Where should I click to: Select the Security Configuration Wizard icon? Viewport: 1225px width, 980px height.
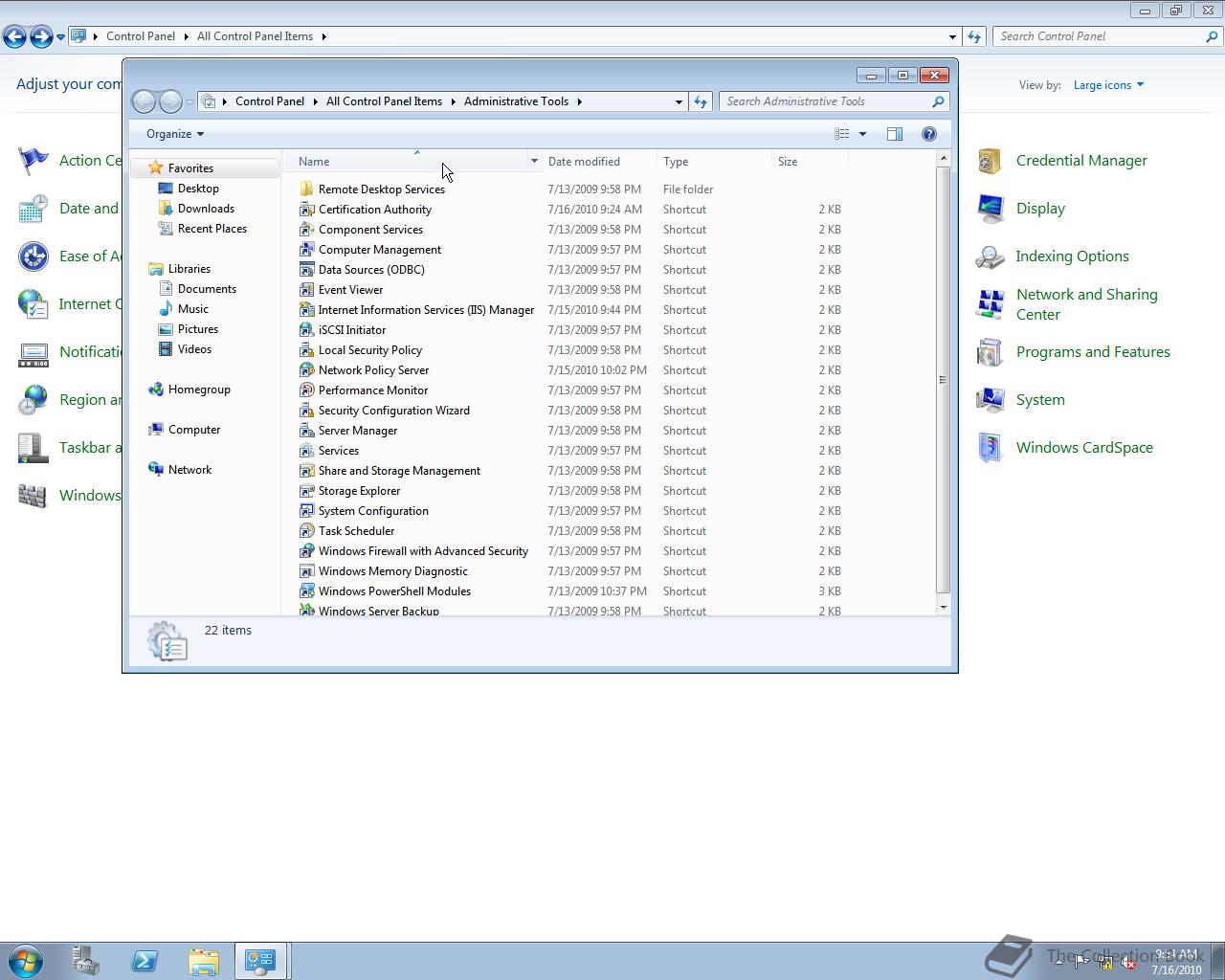click(x=306, y=411)
